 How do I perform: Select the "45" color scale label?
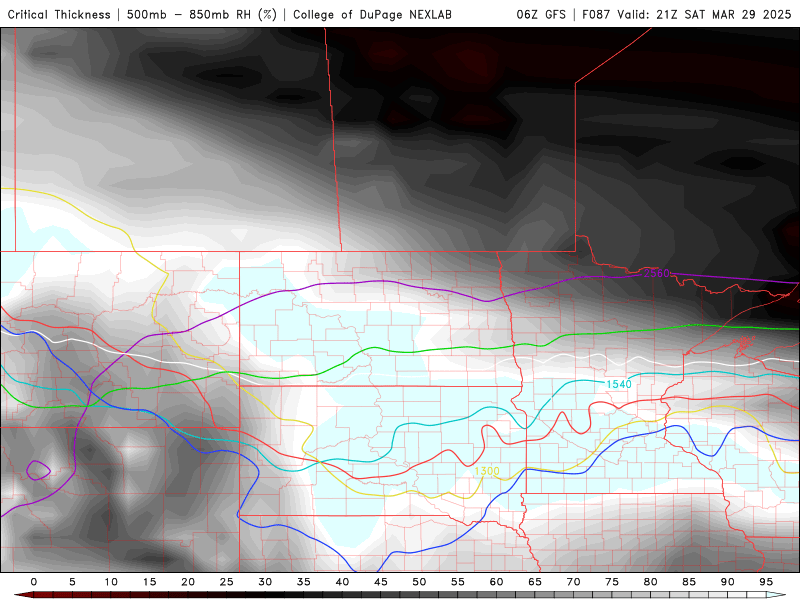(x=381, y=582)
